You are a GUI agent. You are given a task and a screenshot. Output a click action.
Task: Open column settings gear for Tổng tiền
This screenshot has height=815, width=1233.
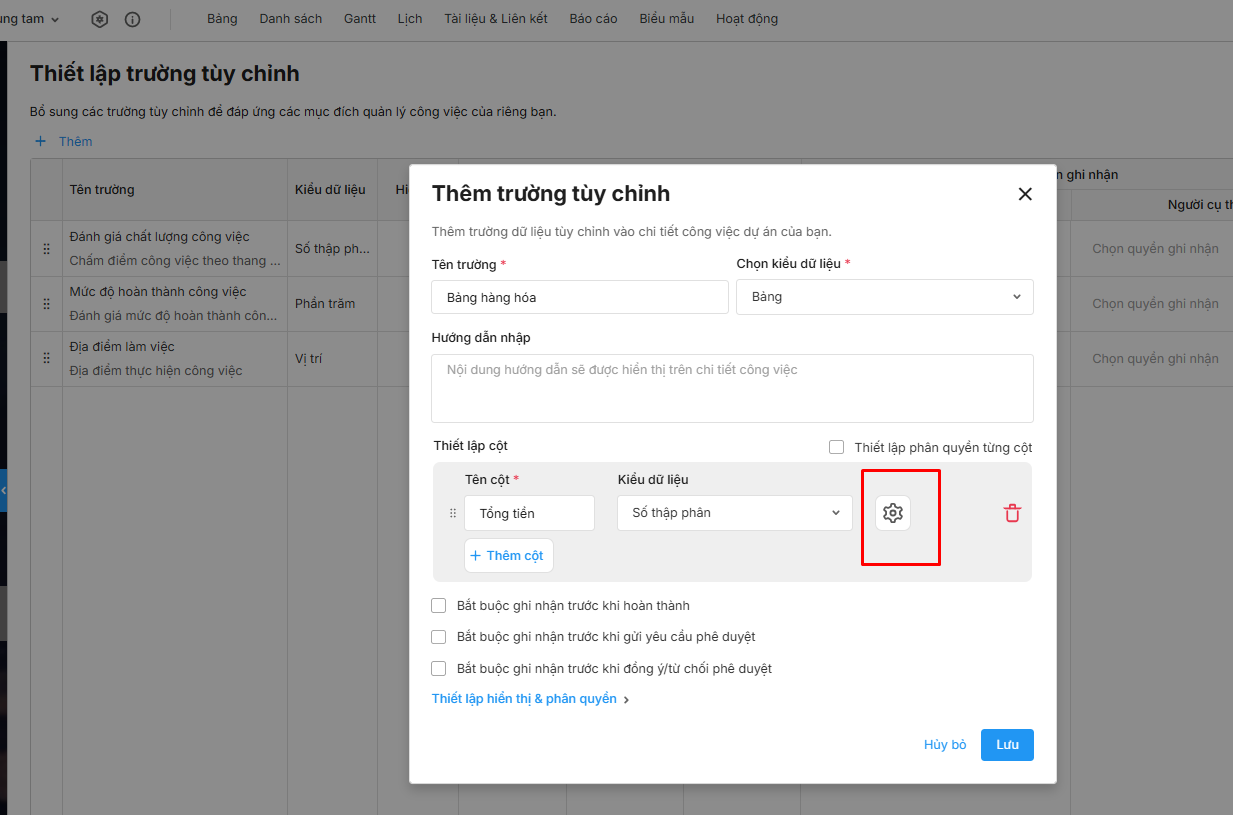[893, 513]
